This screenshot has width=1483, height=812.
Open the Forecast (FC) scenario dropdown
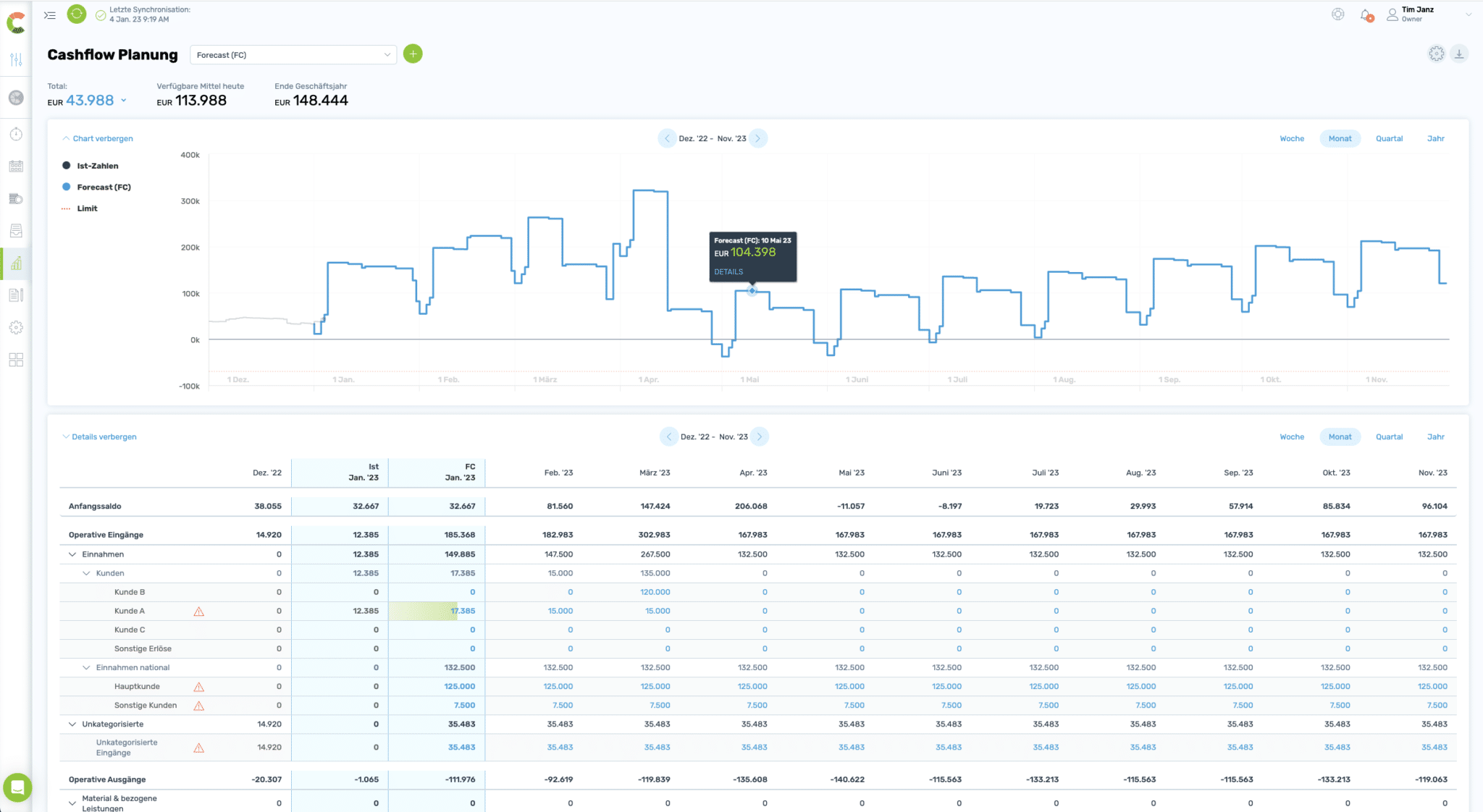(x=293, y=55)
